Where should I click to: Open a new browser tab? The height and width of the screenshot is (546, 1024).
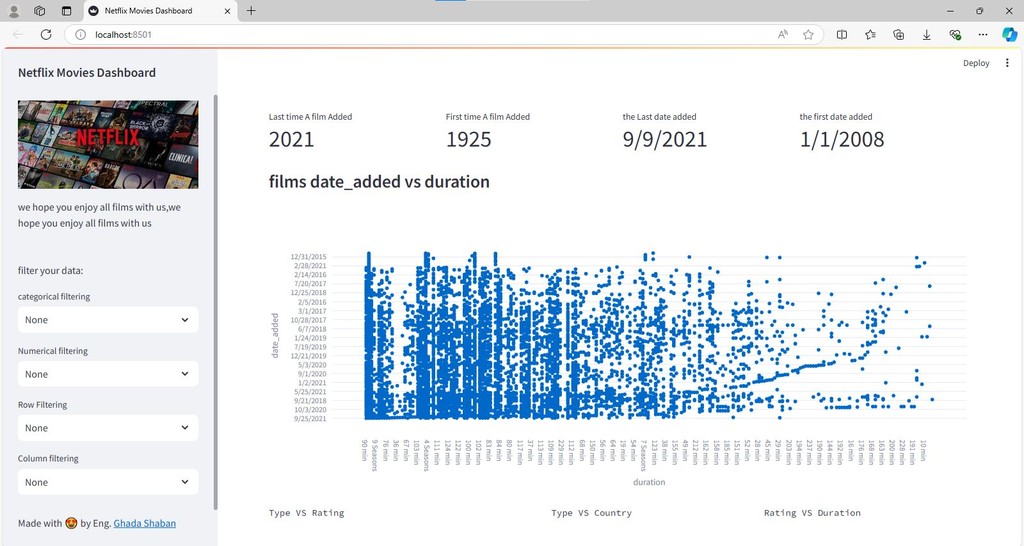(251, 10)
